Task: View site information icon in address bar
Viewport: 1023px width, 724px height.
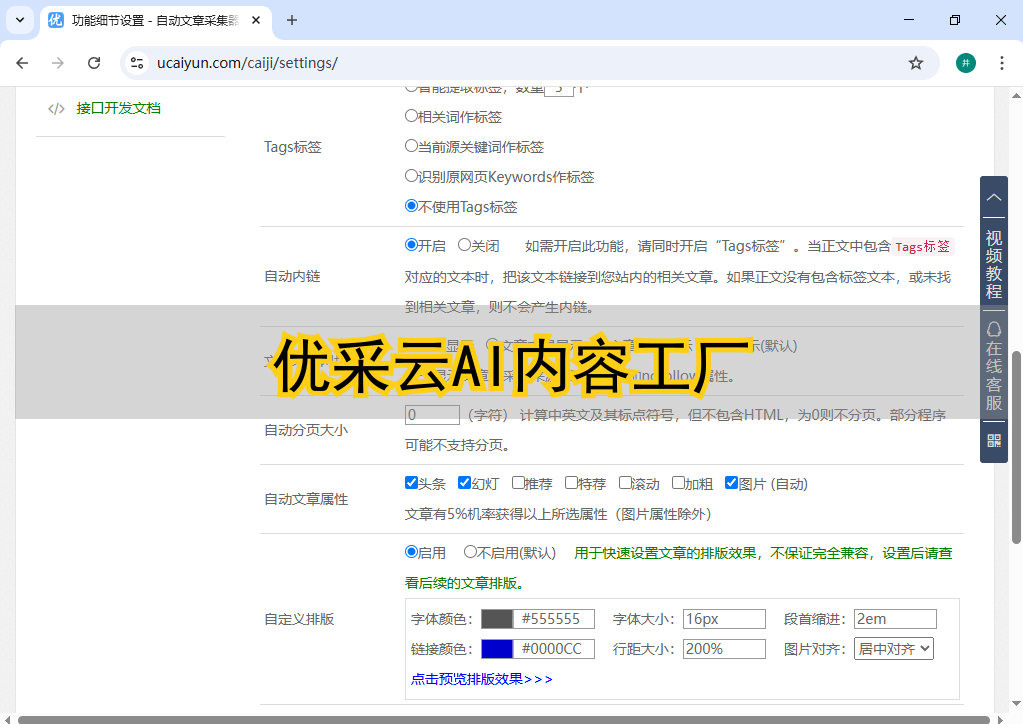Action: click(x=138, y=63)
